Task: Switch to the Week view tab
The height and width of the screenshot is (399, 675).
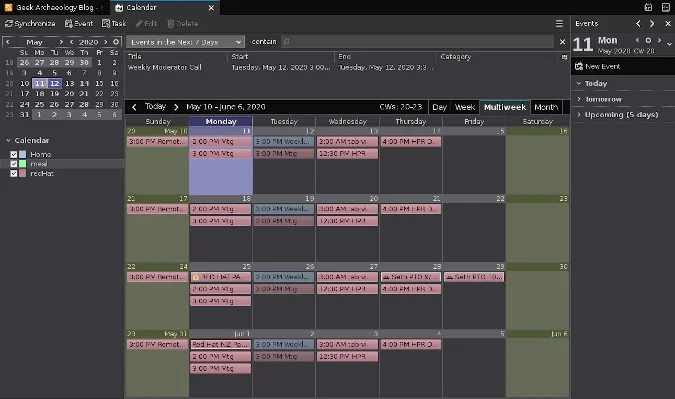Action: tap(465, 107)
